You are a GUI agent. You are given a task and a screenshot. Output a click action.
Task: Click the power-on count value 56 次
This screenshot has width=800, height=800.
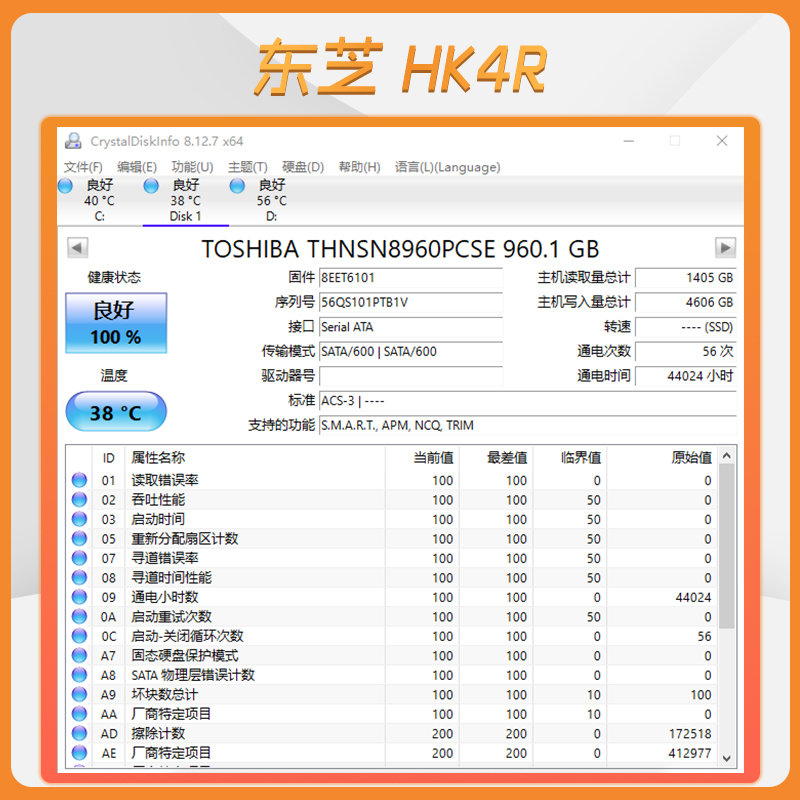tap(686, 352)
